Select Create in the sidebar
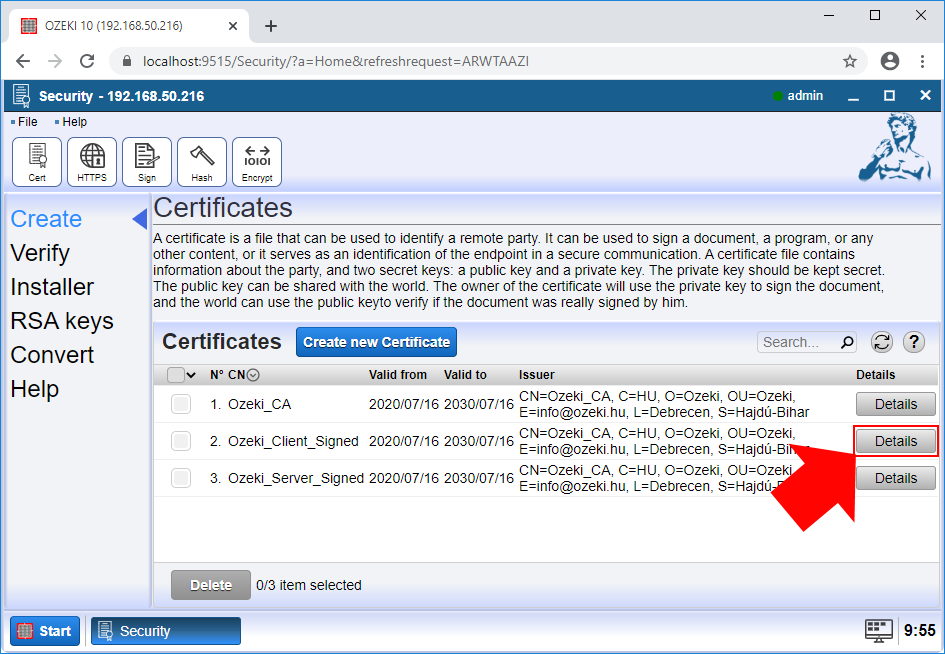This screenshot has width=945, height=654. coord(46,219)
